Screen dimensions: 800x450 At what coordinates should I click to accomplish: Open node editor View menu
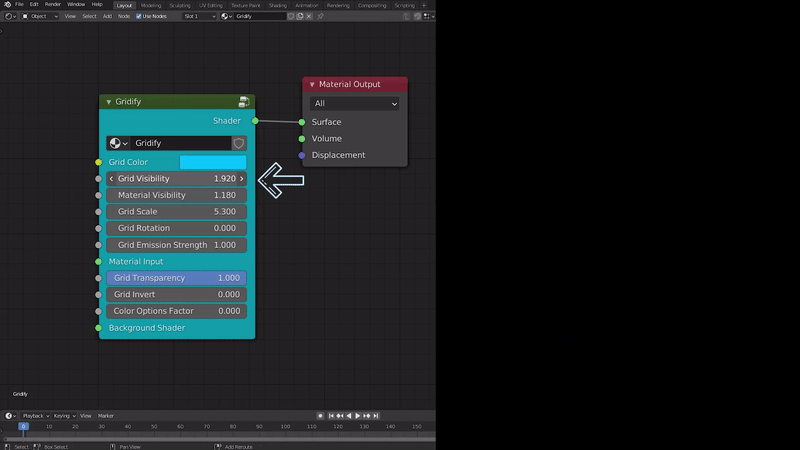(x=70, y=16)
